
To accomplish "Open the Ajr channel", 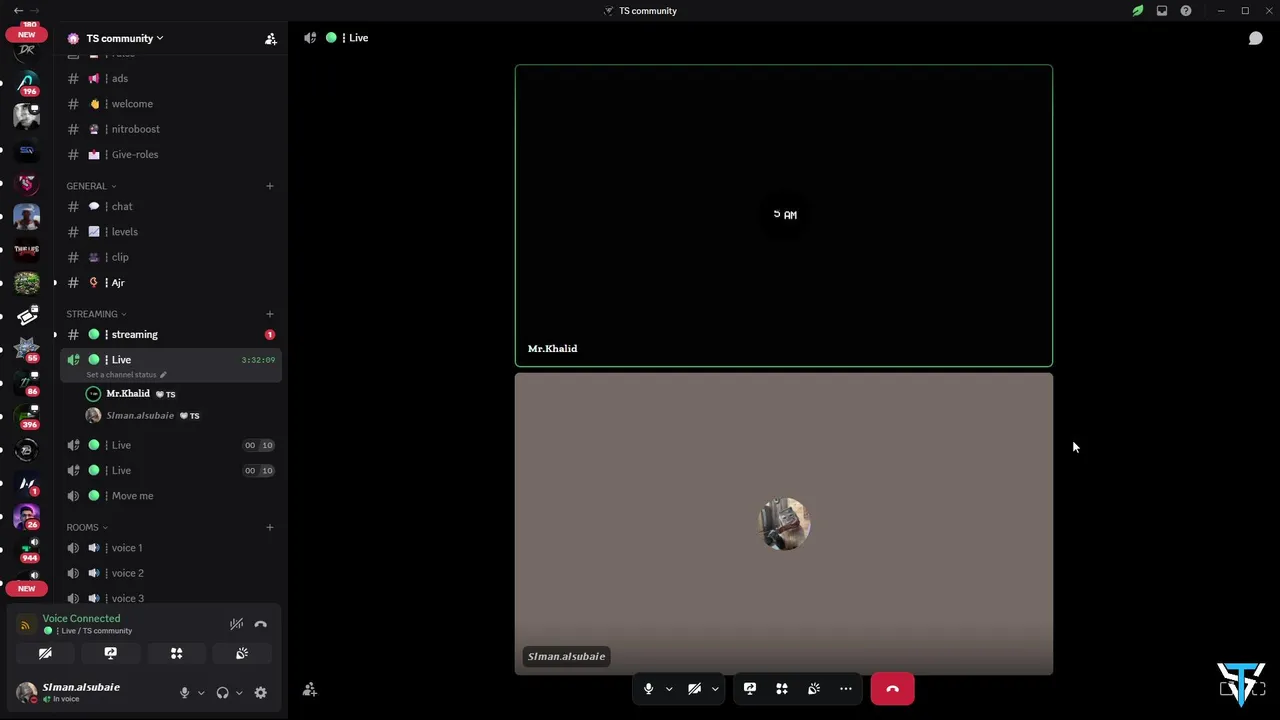I will pyautogui.click(x=171, y=283).
